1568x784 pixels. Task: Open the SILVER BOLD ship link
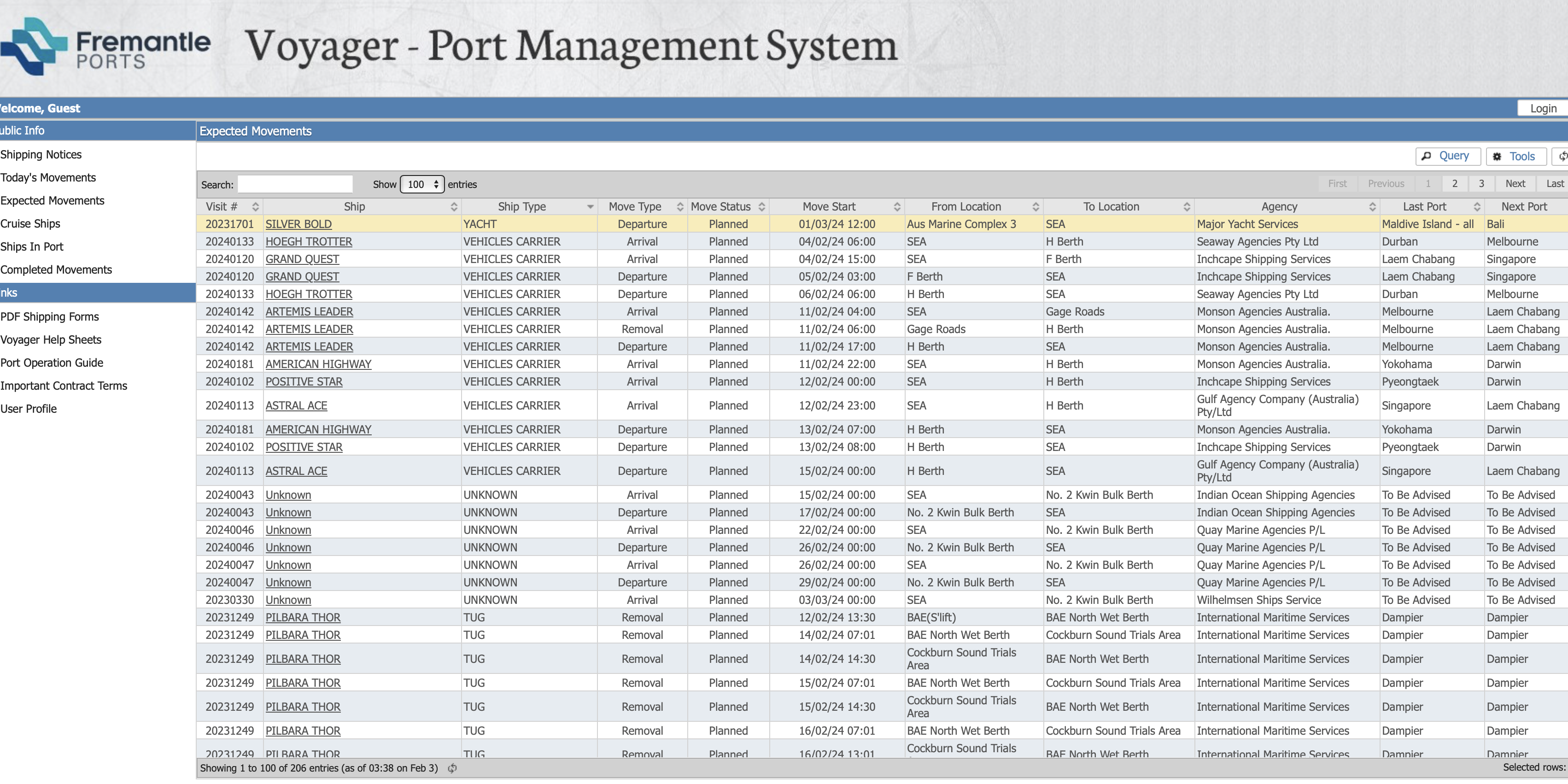pos(298,224)
